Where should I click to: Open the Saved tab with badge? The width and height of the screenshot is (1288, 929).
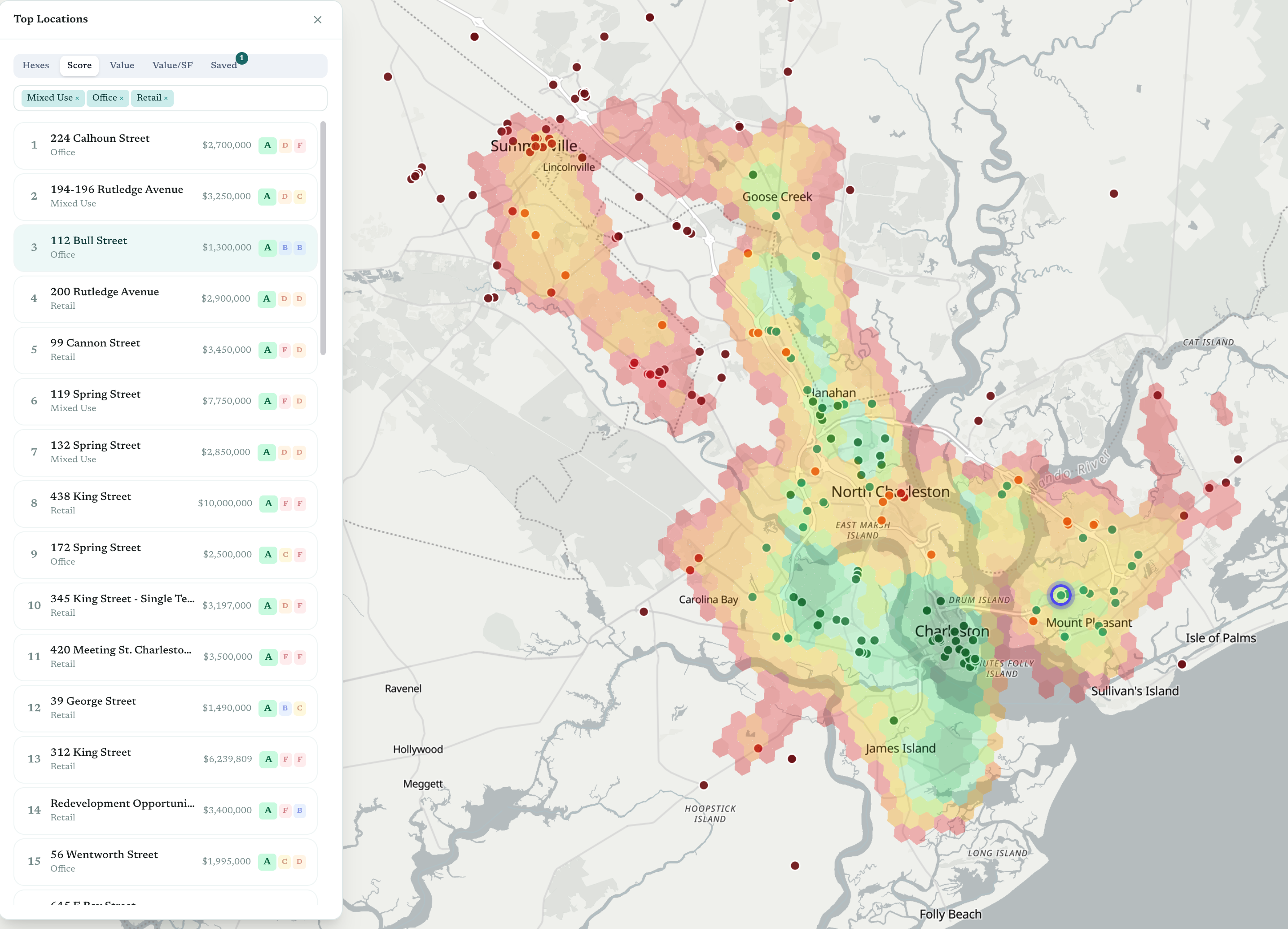[x=224, y=66]
